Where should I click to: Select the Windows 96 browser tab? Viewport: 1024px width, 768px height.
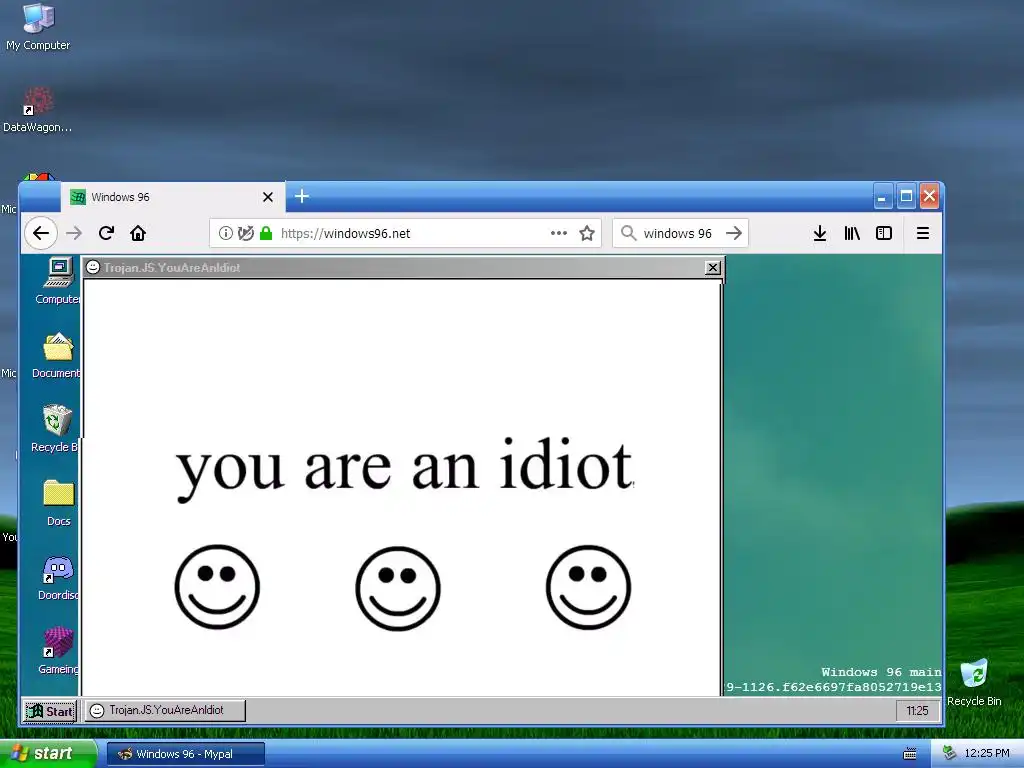(173, 197)
